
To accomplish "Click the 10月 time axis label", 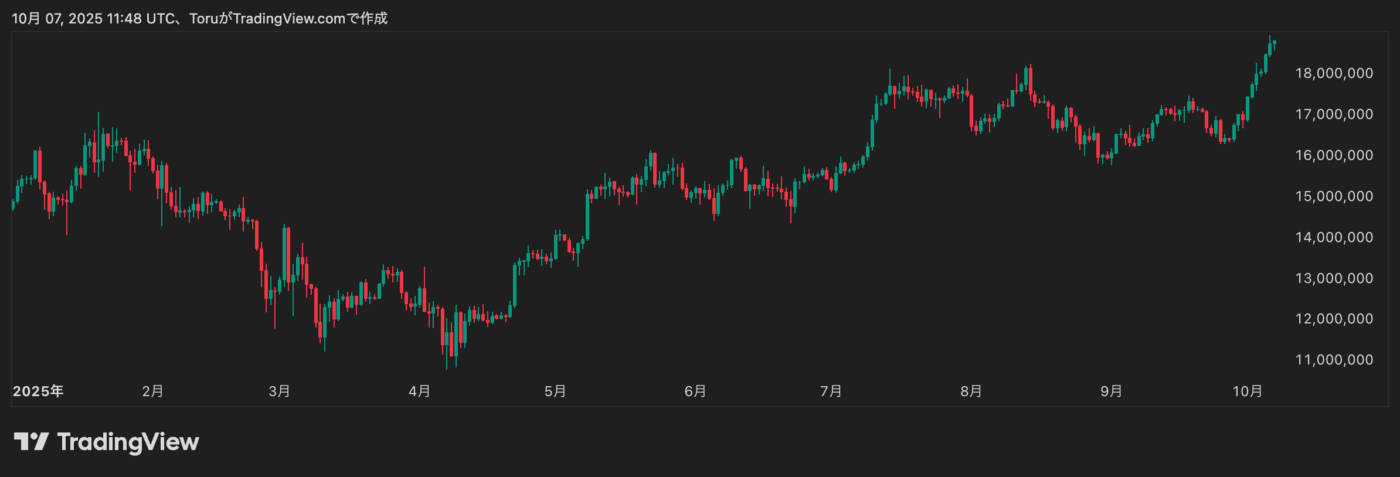I will point(1247,391).
